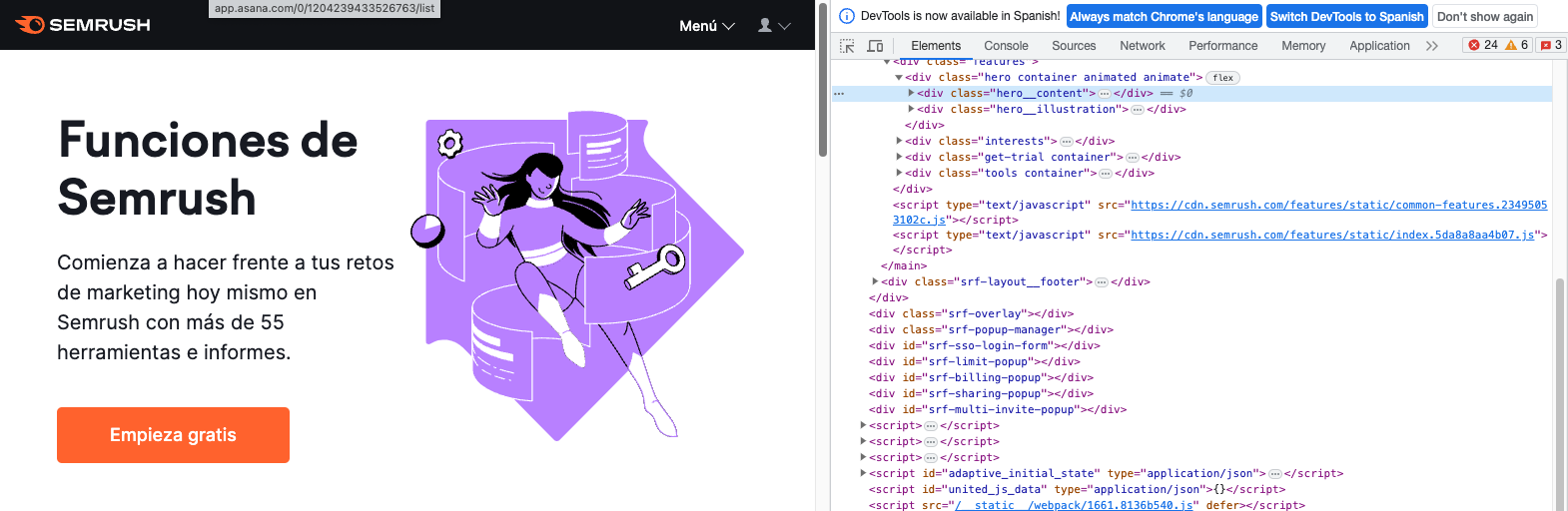
Task: Click Always match Chrome's language button
Action: (1164, 17)
